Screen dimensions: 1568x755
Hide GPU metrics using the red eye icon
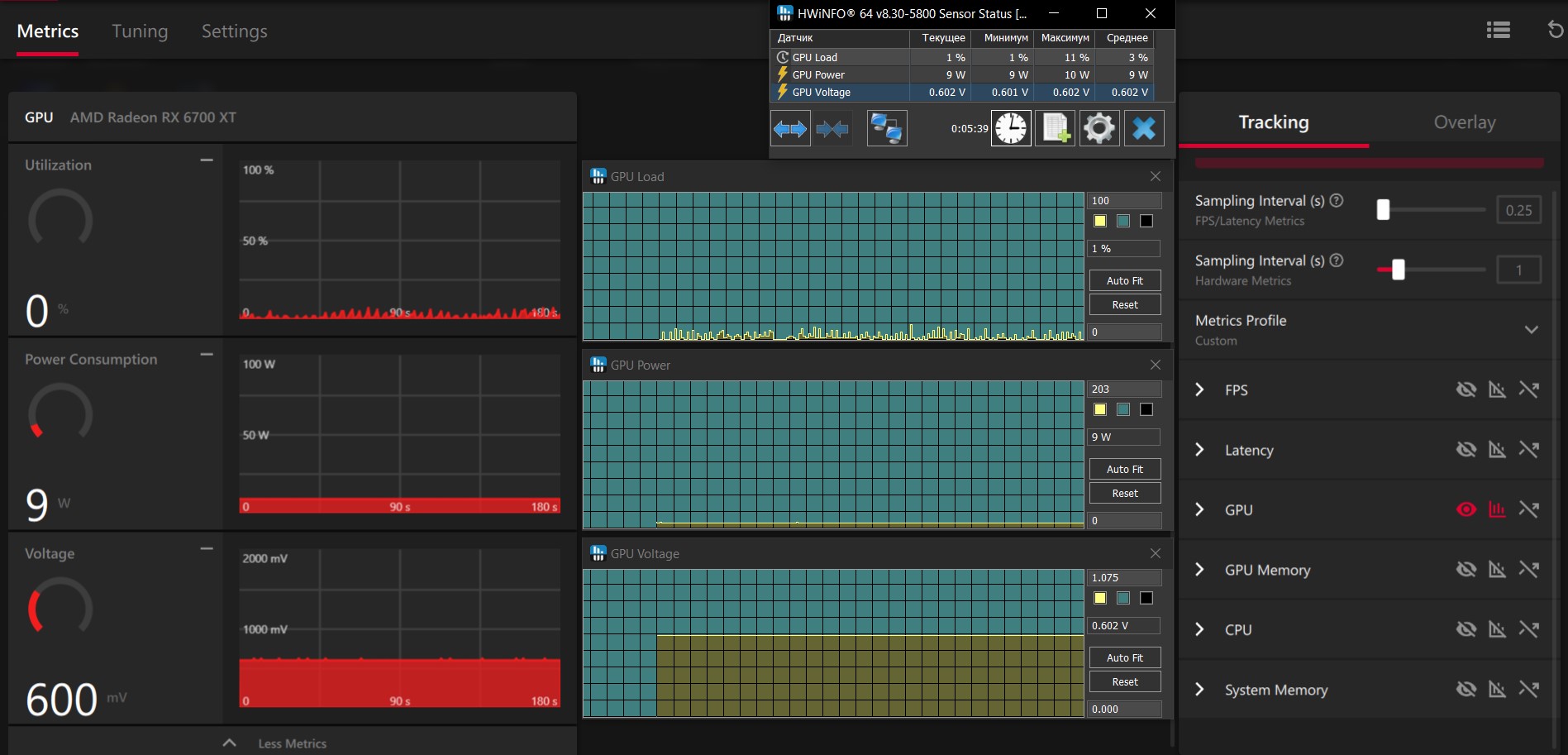pos(1466,509)
